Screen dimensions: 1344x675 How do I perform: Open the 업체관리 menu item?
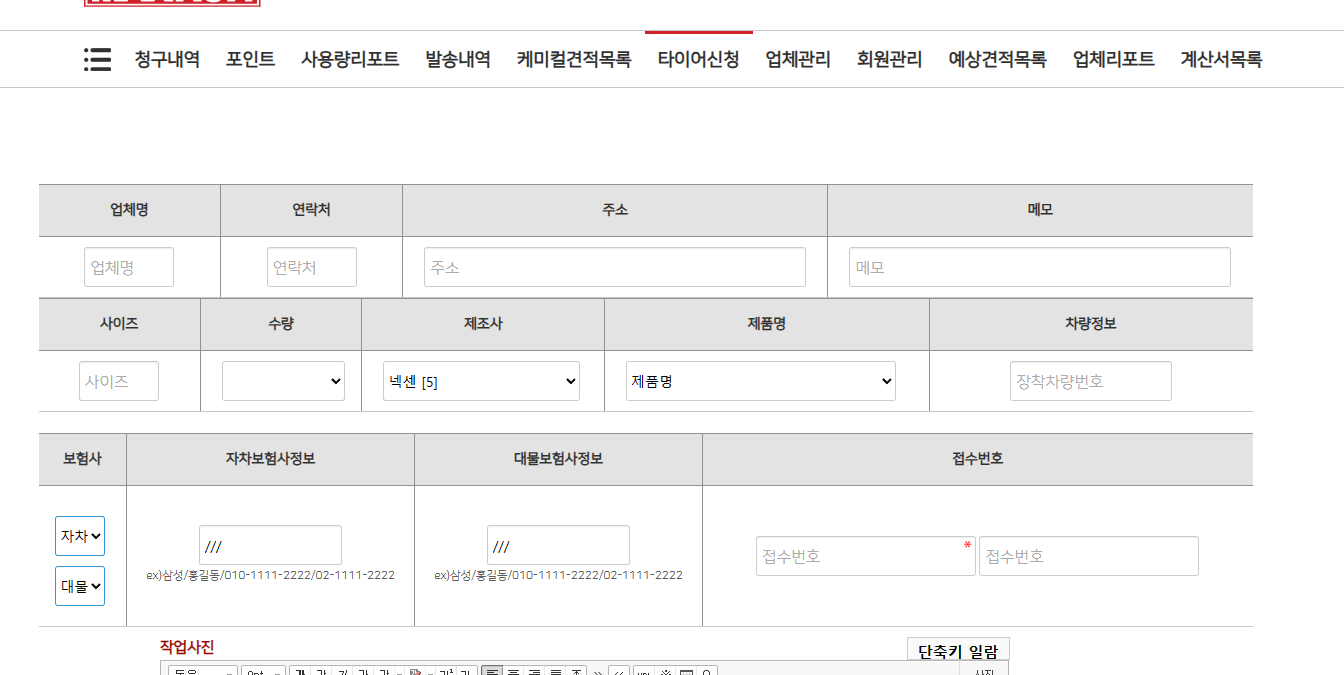[797, 60]
